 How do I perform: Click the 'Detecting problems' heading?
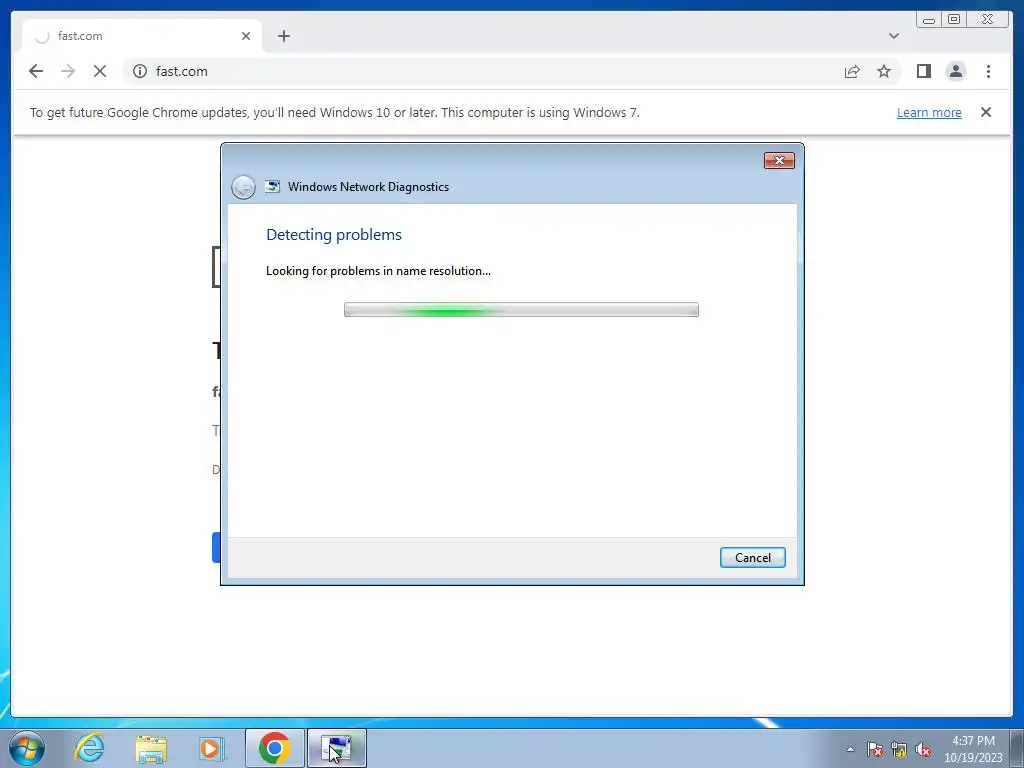(334, 234)
